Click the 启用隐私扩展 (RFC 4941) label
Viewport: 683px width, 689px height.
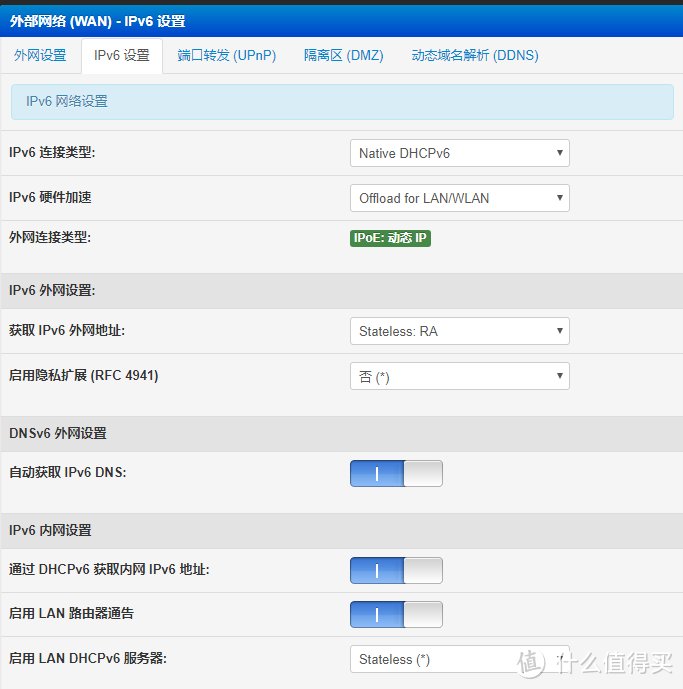[x=84, y=376]
